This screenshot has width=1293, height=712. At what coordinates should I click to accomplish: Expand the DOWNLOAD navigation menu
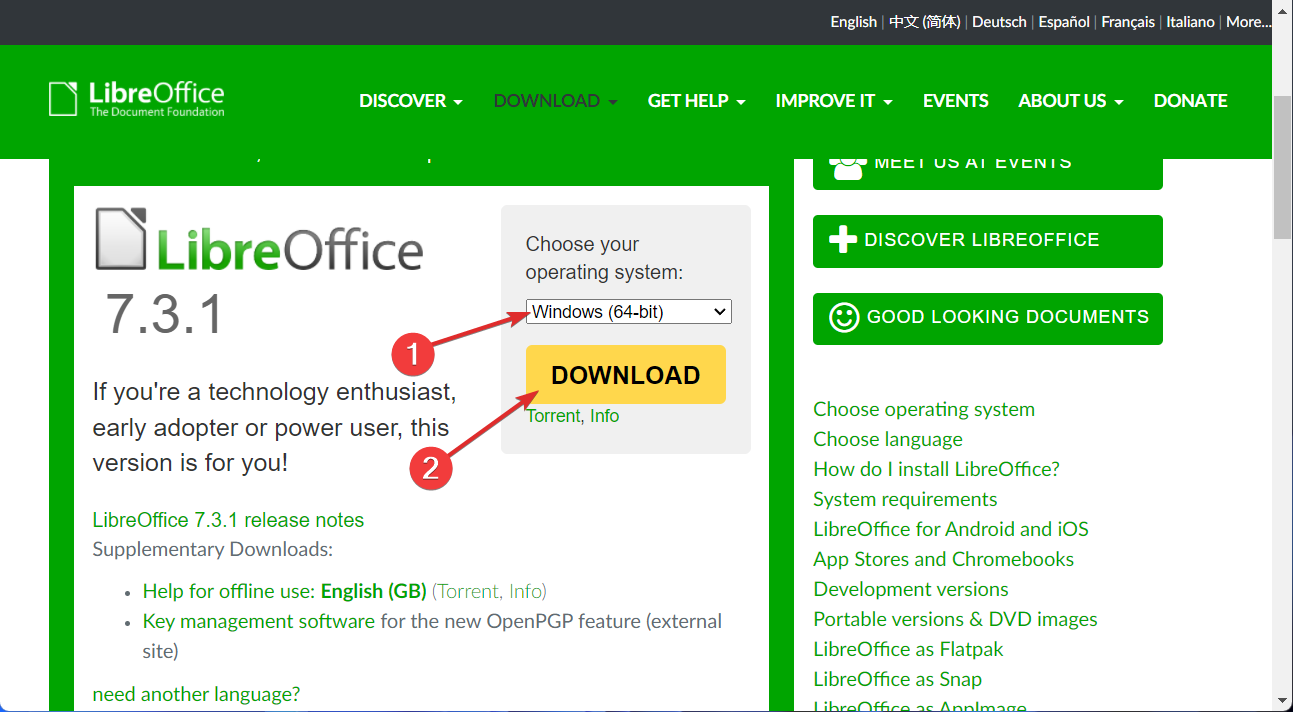point(555,100)
